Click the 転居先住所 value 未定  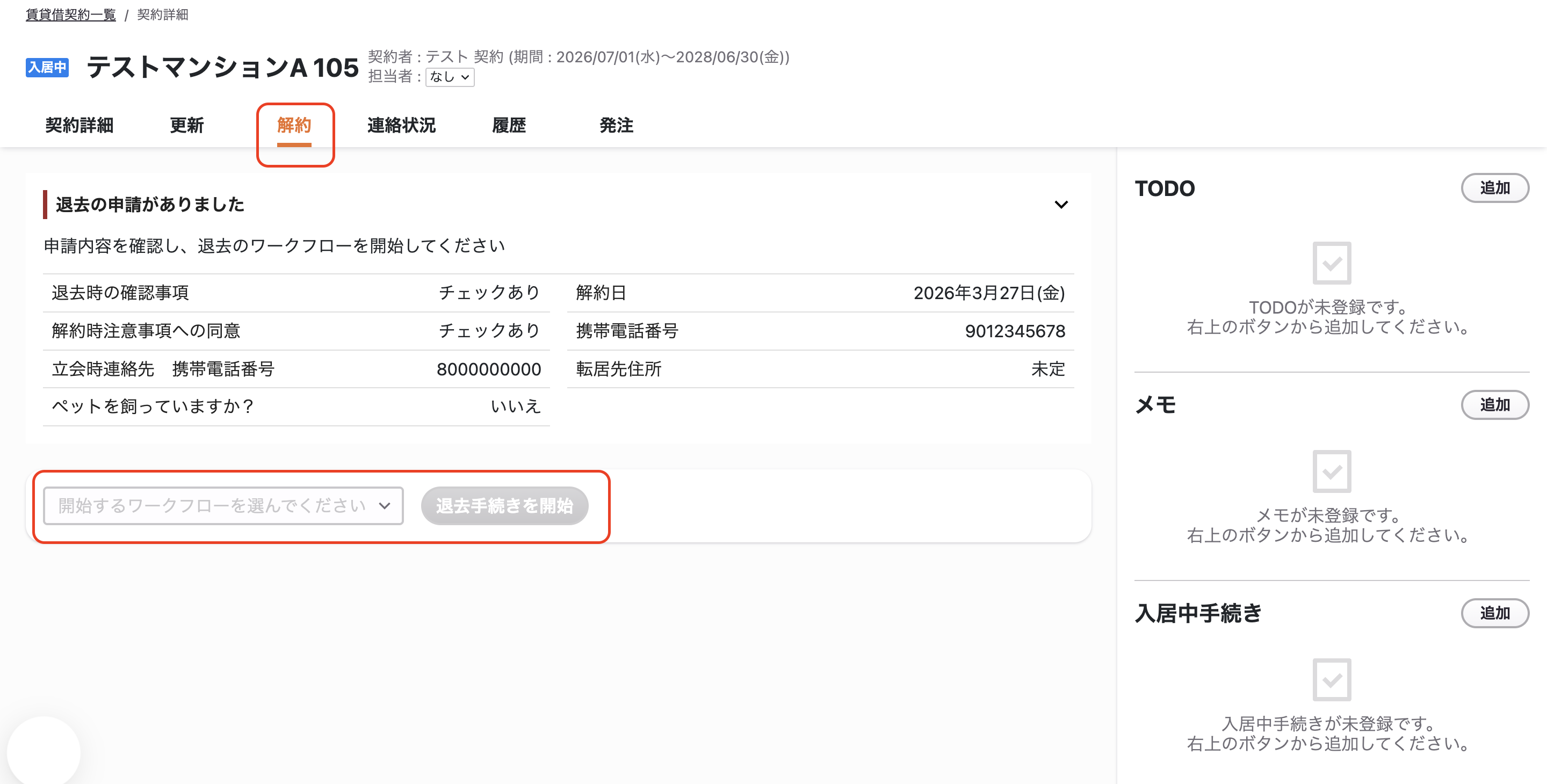click(1048, 369)
